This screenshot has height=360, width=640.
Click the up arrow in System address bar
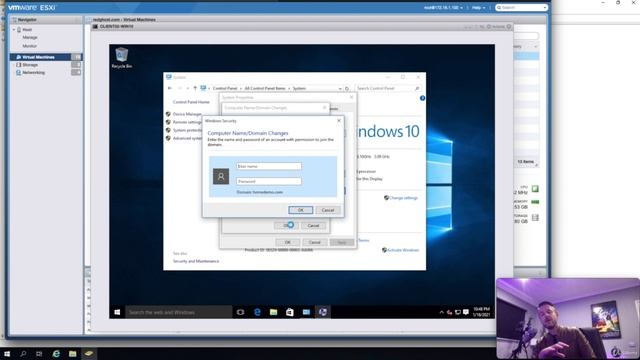[x=195, y=88]
